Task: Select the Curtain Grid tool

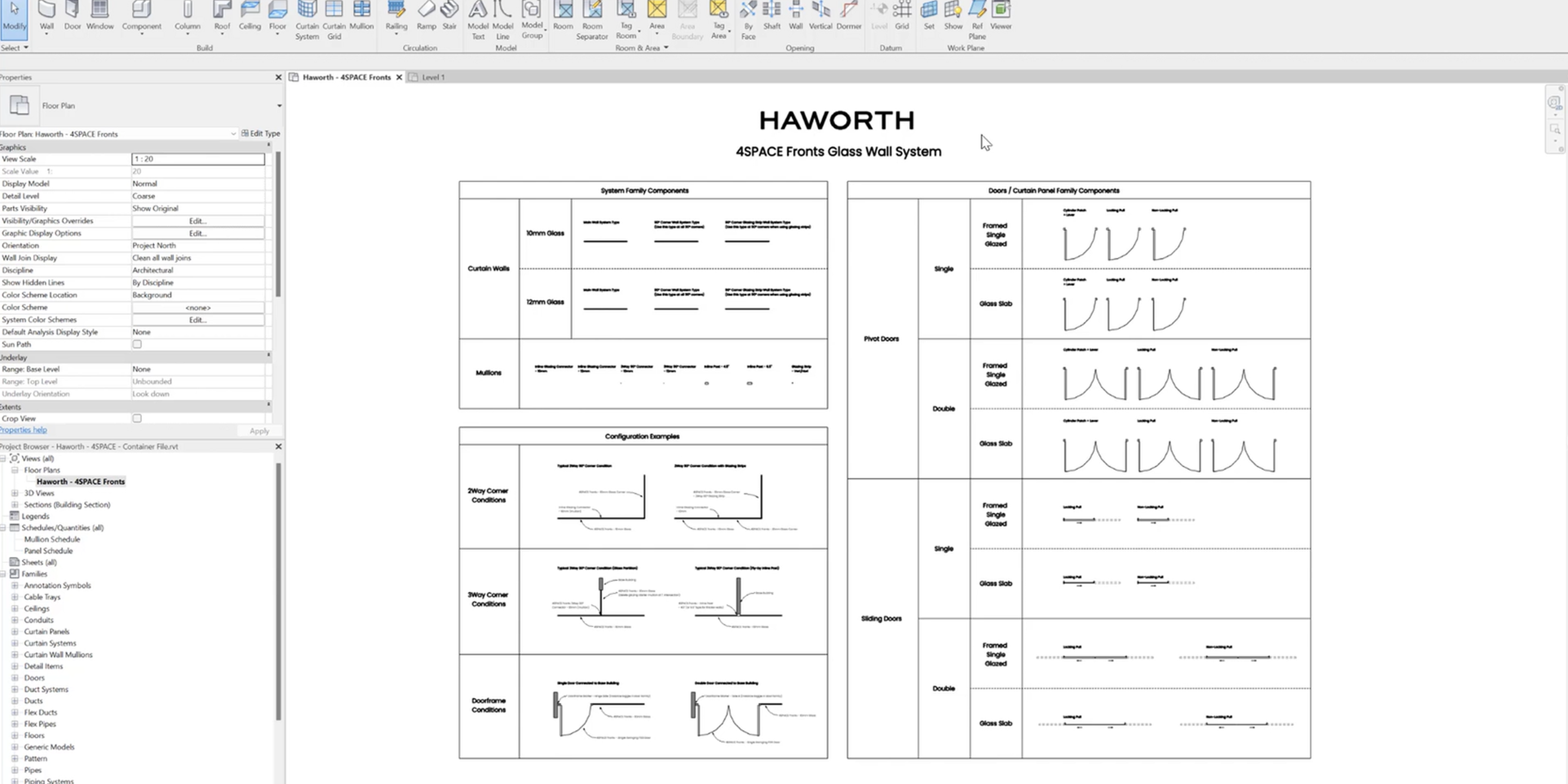Action: 334,21
